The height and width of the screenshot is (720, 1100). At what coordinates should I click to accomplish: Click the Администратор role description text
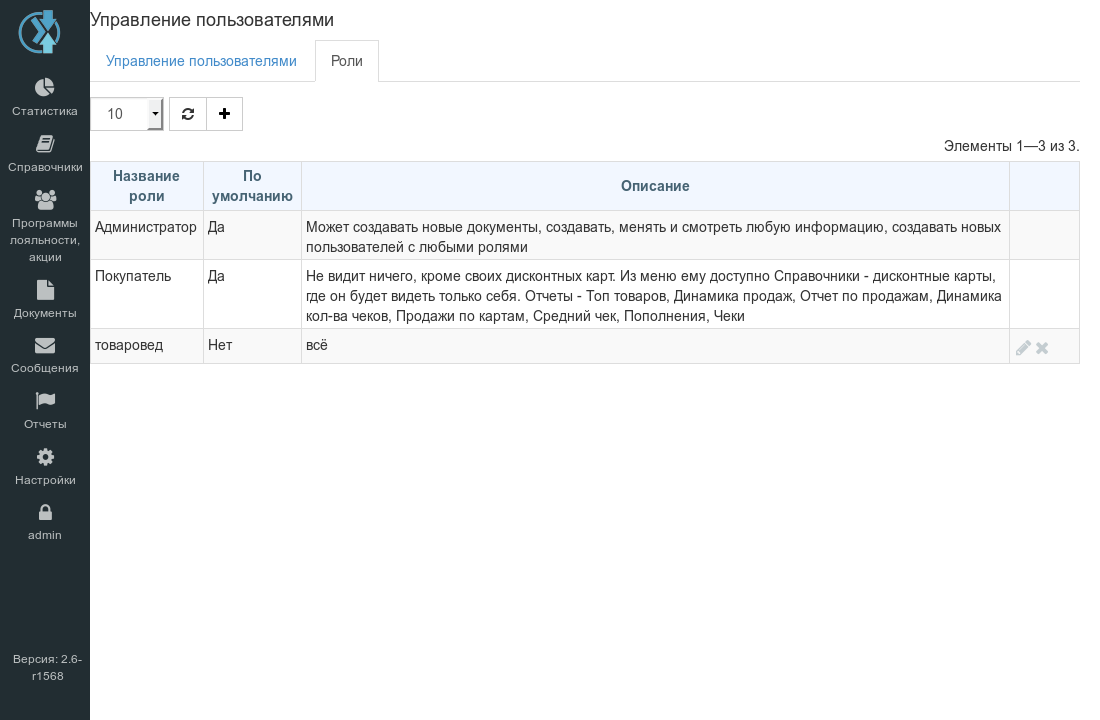(653, 237)
